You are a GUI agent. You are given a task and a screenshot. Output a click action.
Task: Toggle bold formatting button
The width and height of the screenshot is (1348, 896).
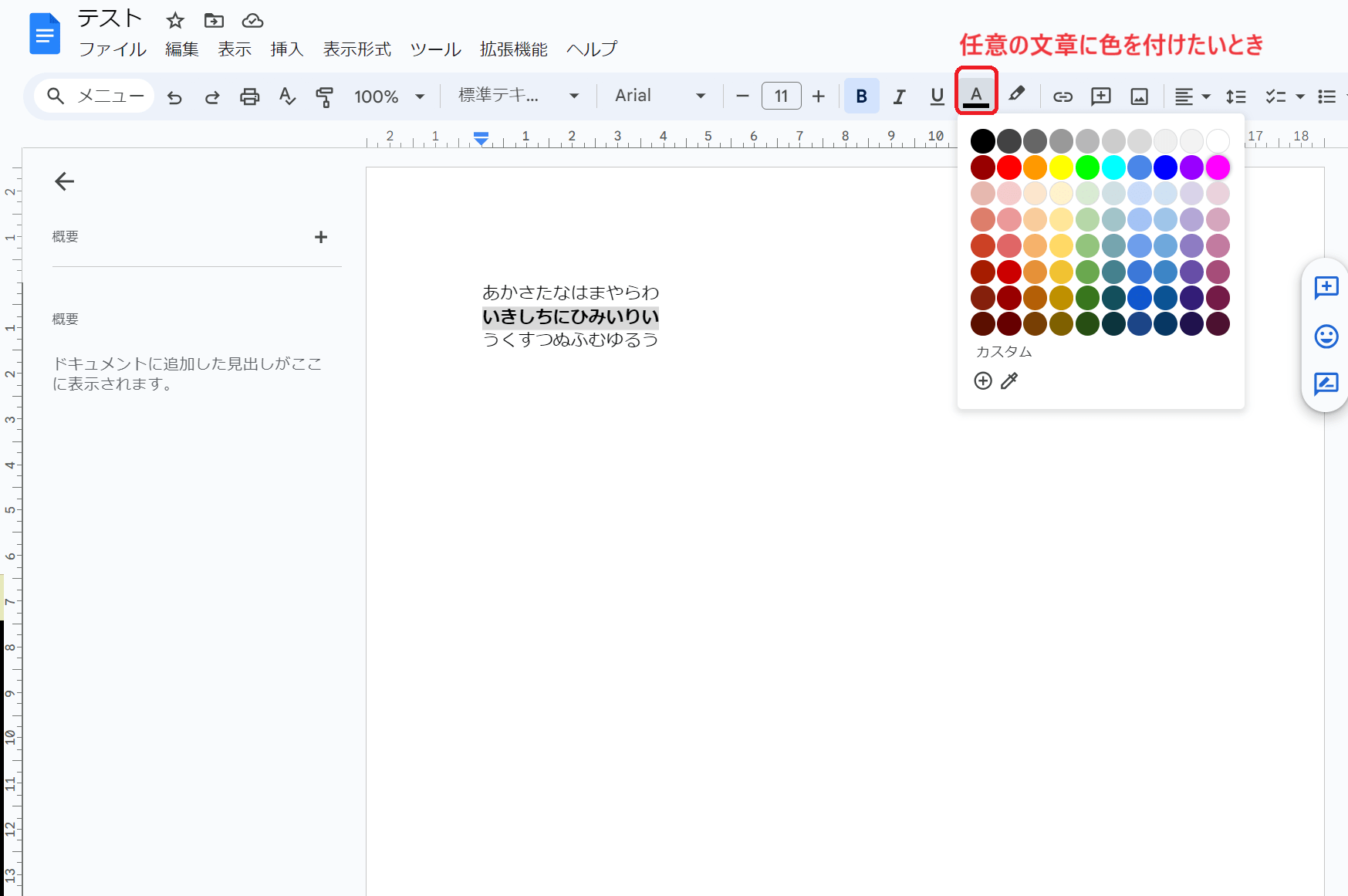861,96
